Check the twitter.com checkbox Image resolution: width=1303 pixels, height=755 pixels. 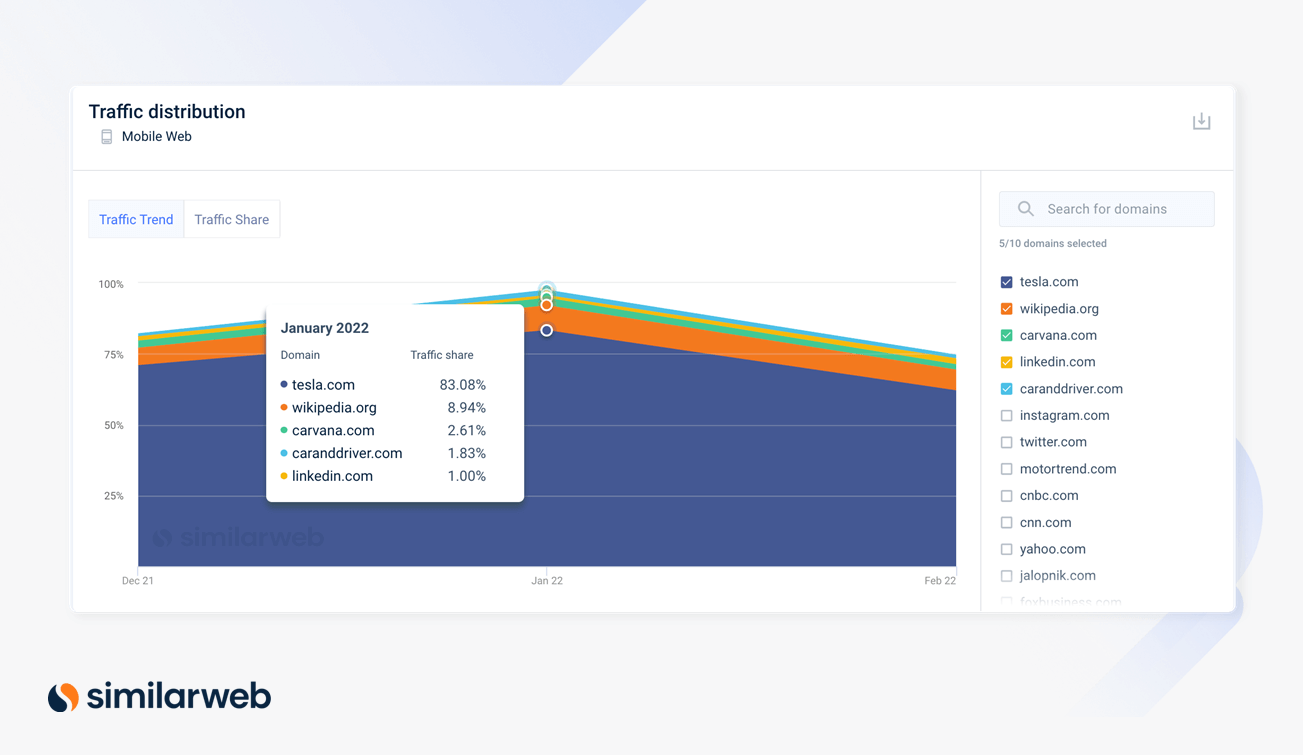tap(1007, 442)
